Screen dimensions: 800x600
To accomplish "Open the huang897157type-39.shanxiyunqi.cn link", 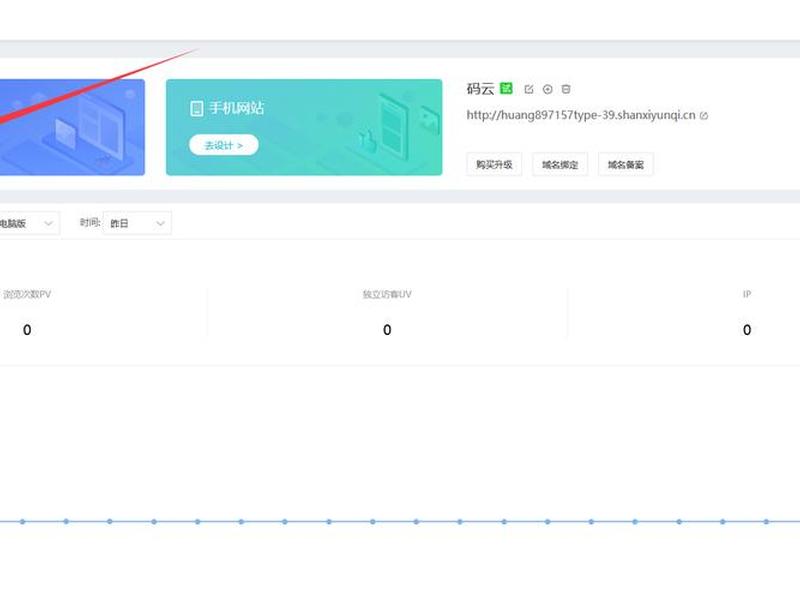I will click(x=581, y=115).
